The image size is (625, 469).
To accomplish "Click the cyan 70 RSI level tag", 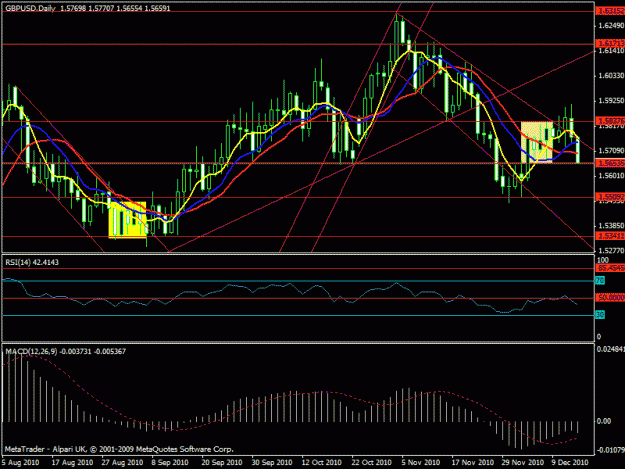I will tap(600, 281).
